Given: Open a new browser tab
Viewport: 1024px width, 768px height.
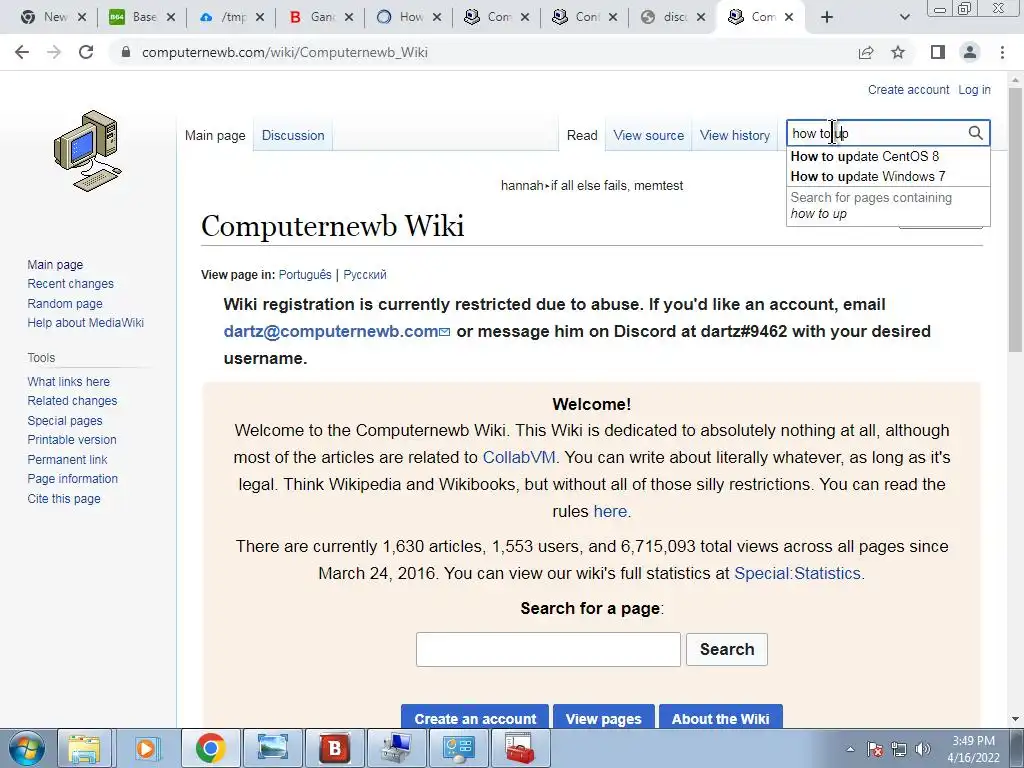Looking at the screenshot, I should (827, 17).
